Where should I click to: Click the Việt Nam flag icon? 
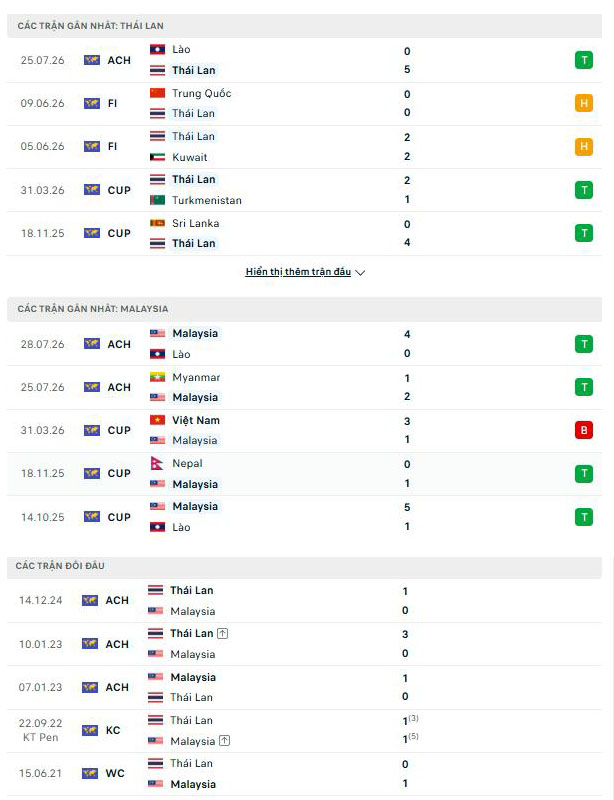[157, 420]
